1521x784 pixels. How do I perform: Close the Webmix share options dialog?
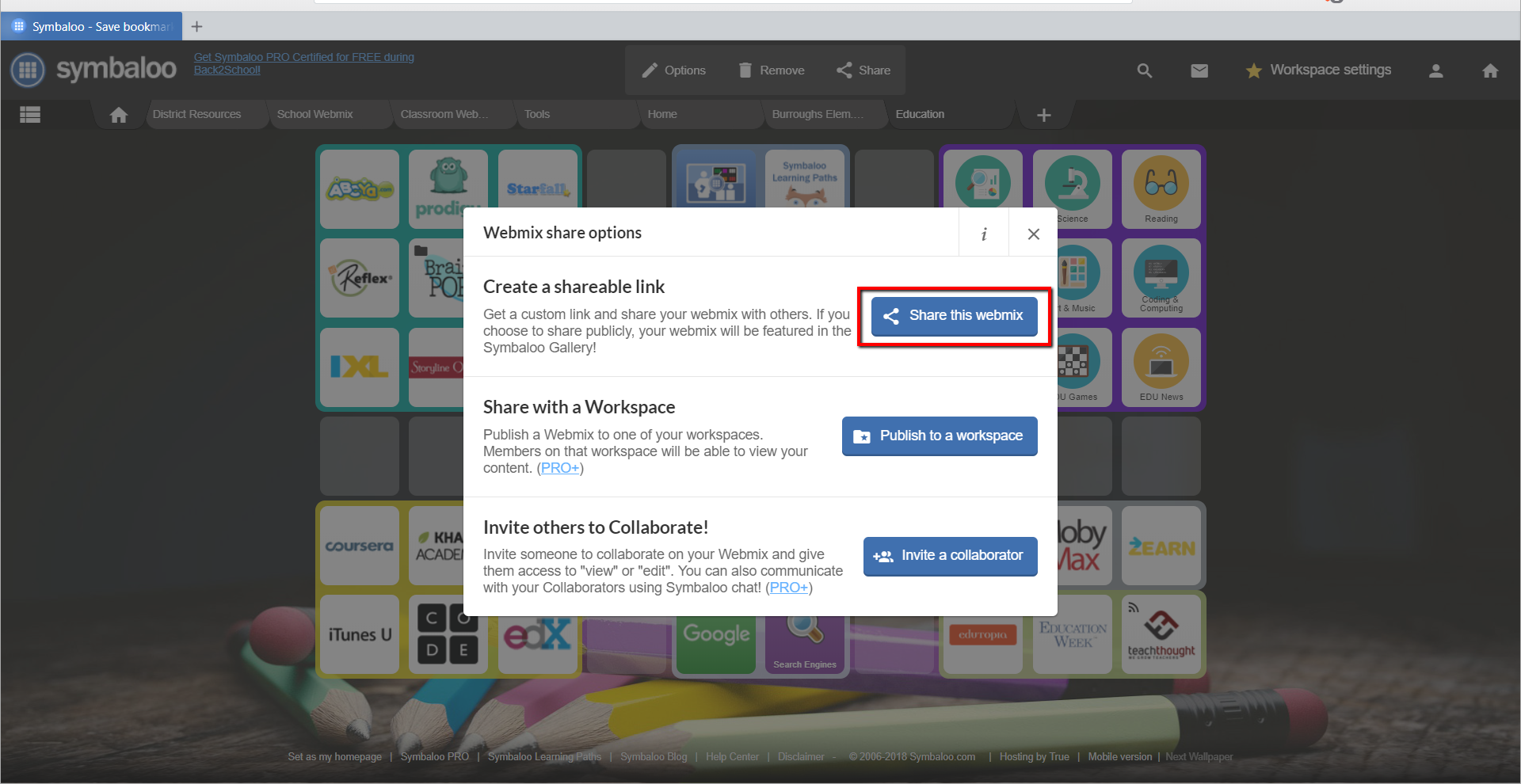click(1033, 234)
